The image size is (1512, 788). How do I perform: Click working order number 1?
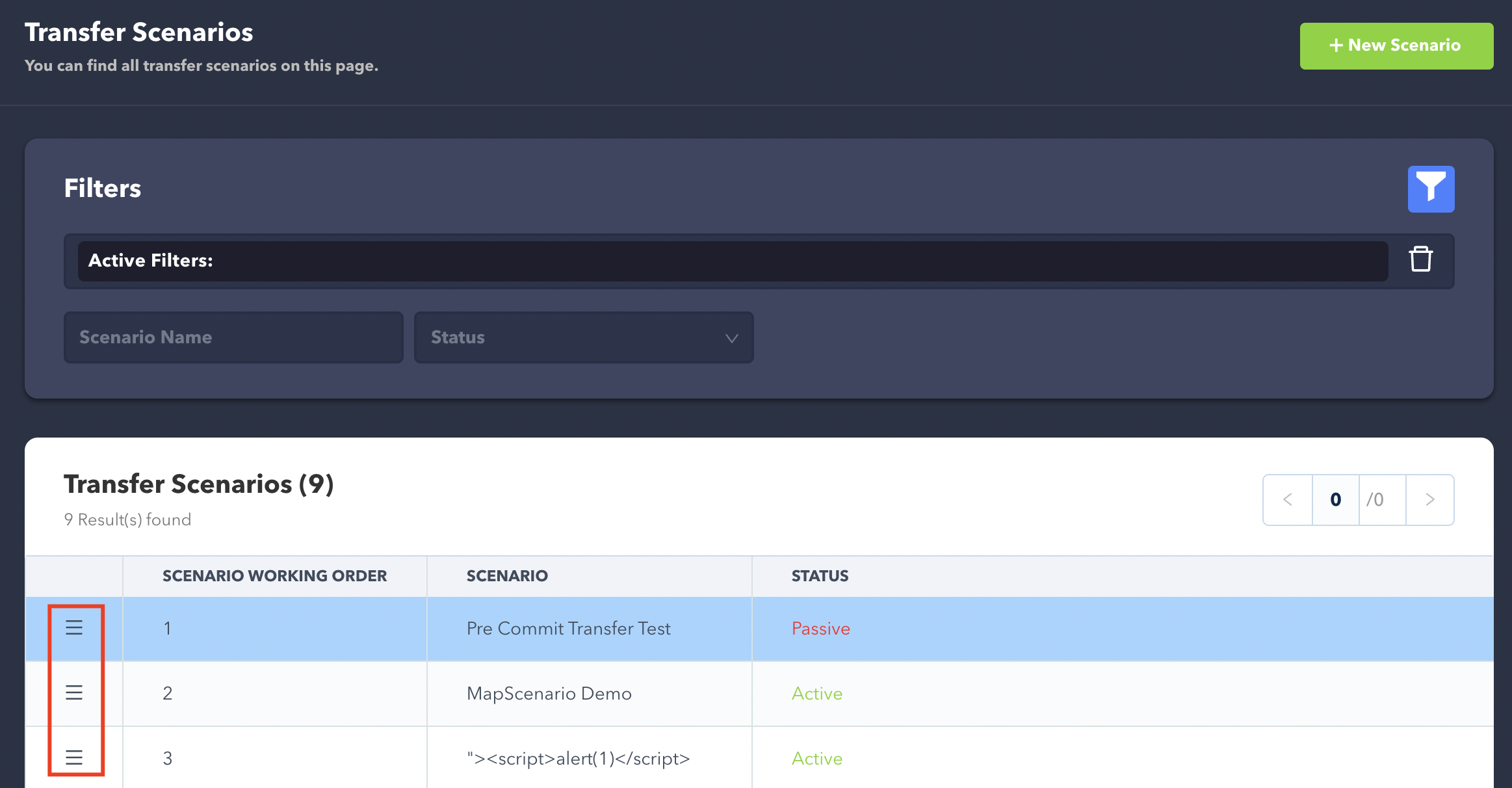[167, 629]
